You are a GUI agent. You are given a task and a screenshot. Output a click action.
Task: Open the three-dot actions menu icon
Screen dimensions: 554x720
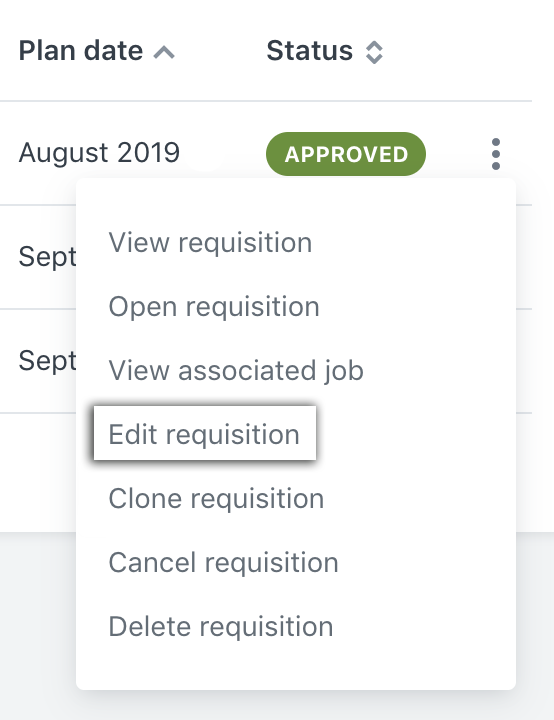495,154
